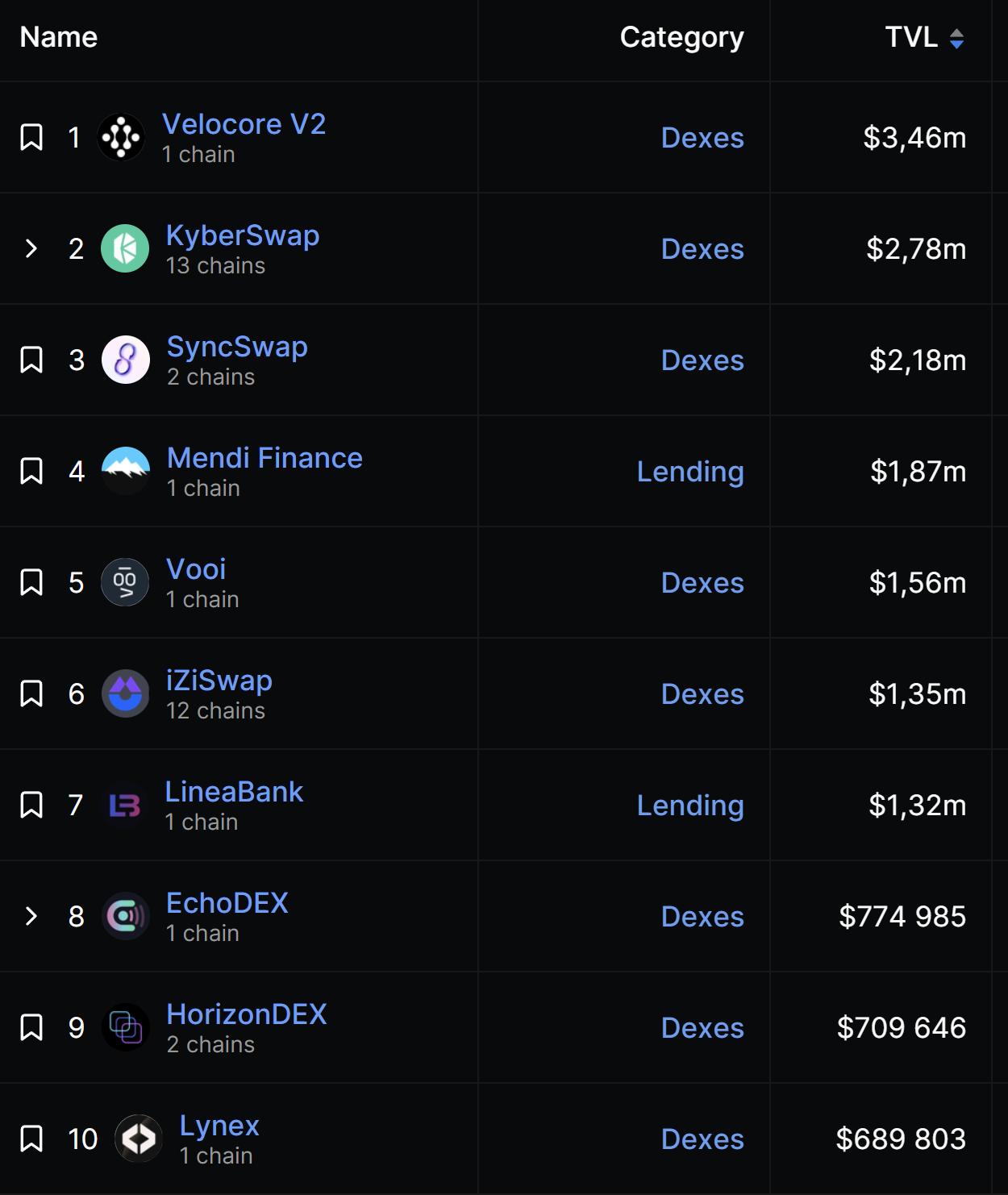Click the Category column header
This screenshot has width=1008, height=1195.
681,38
